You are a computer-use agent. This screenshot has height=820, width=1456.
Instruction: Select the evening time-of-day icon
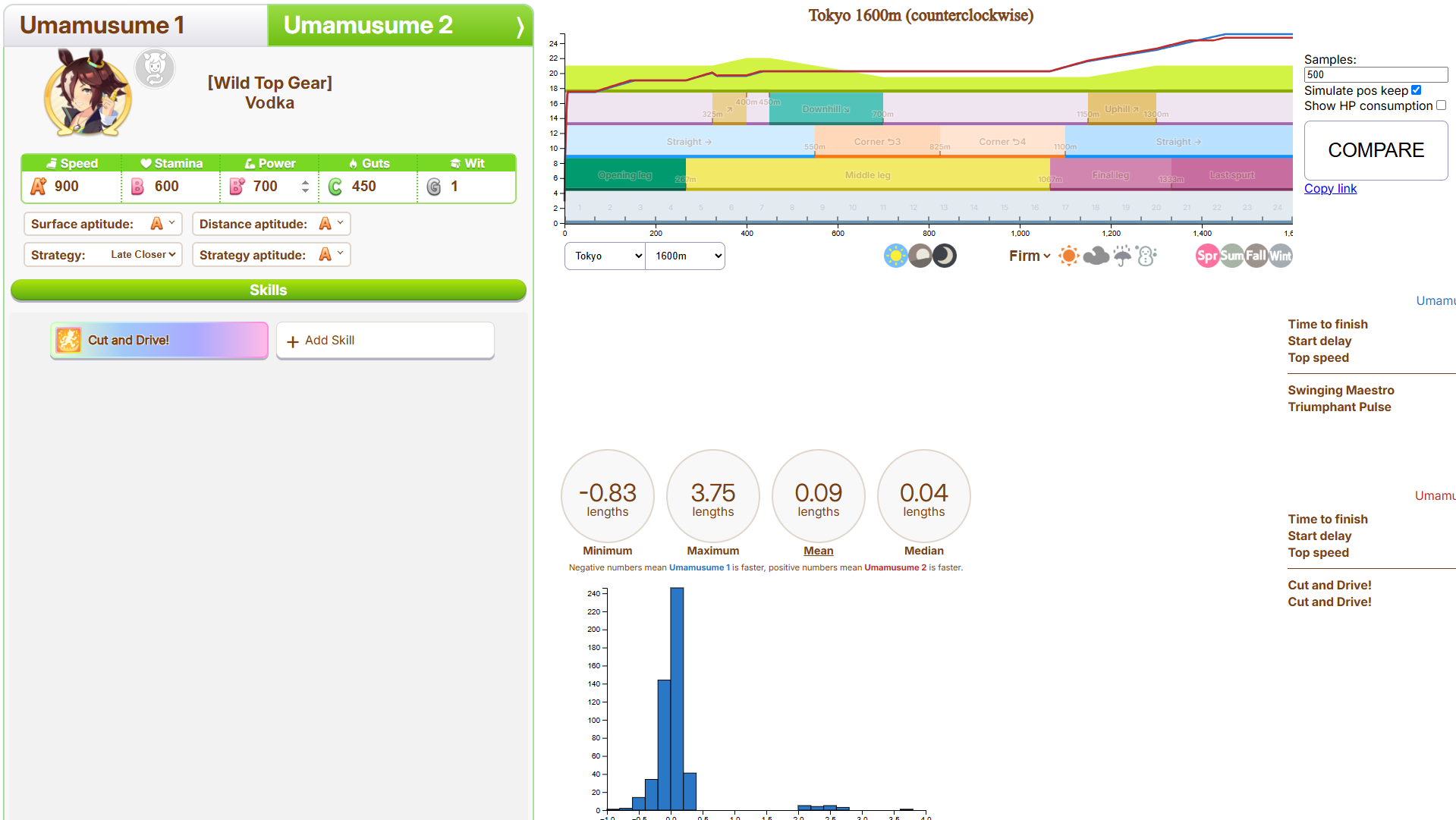coord(920,256)
